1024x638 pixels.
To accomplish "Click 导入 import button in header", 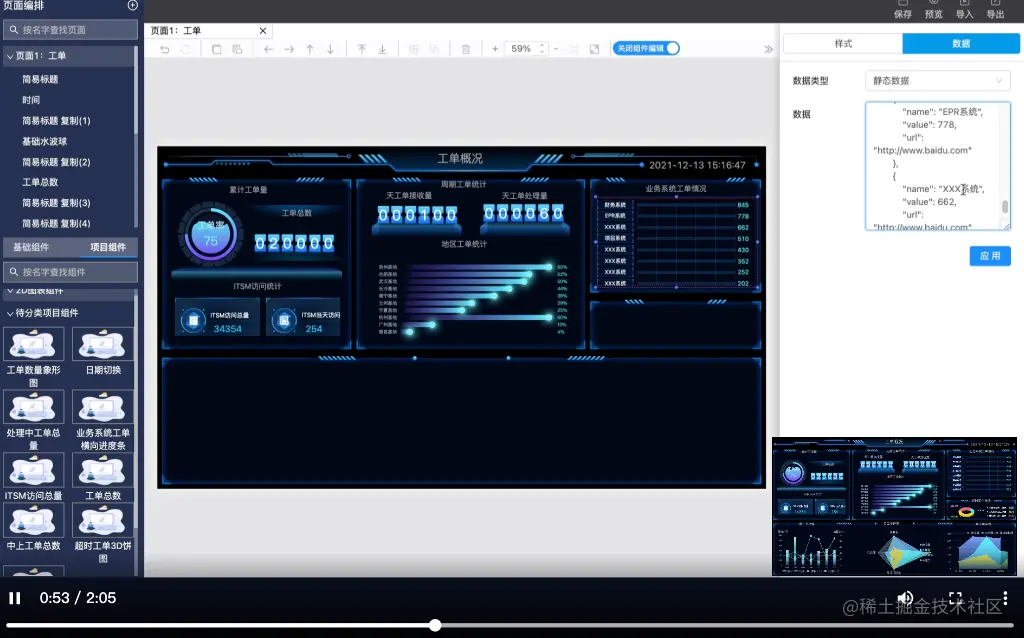I will pos(965,10).
